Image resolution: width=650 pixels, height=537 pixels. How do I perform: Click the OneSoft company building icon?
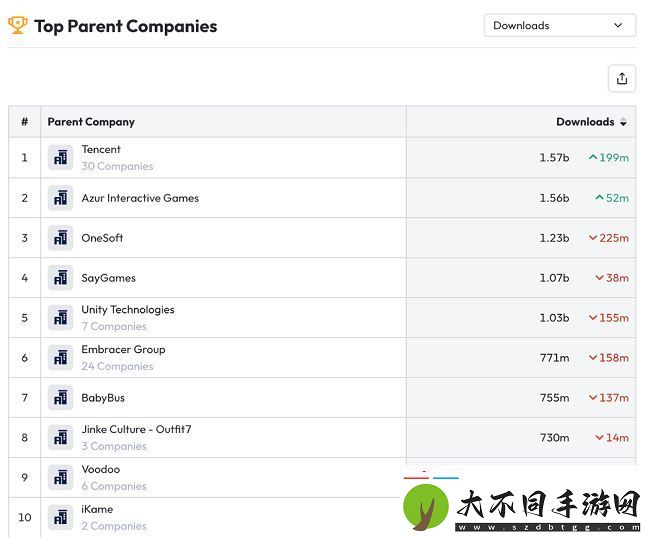coord(61,238)
